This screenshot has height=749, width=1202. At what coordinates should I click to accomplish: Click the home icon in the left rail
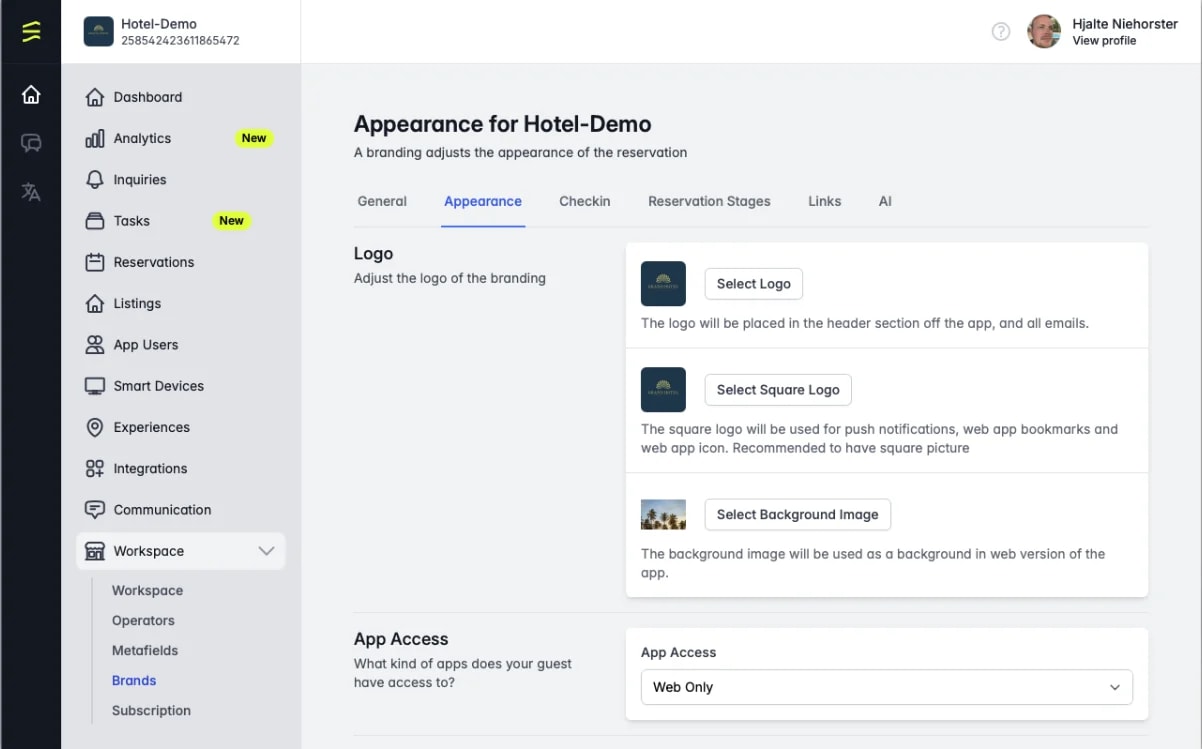tap(31, 95)
